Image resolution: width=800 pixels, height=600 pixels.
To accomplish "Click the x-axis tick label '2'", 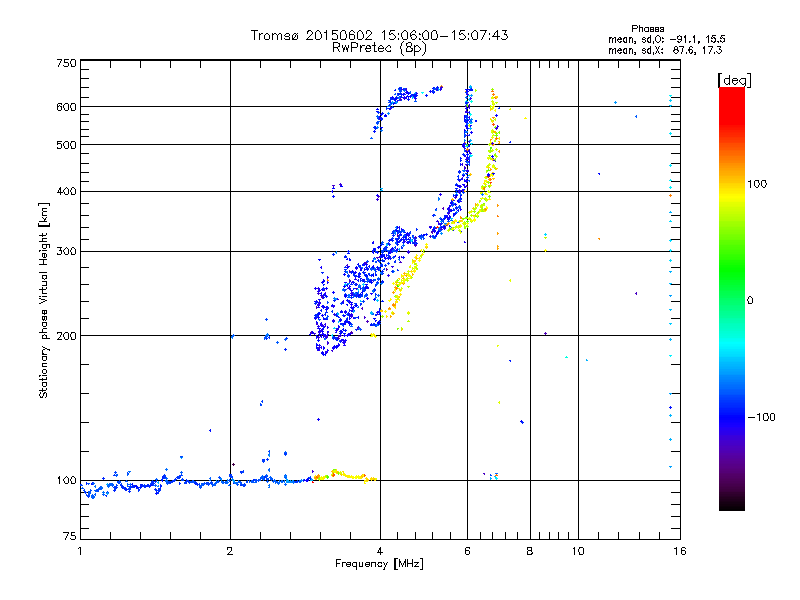I will [230, 551].
